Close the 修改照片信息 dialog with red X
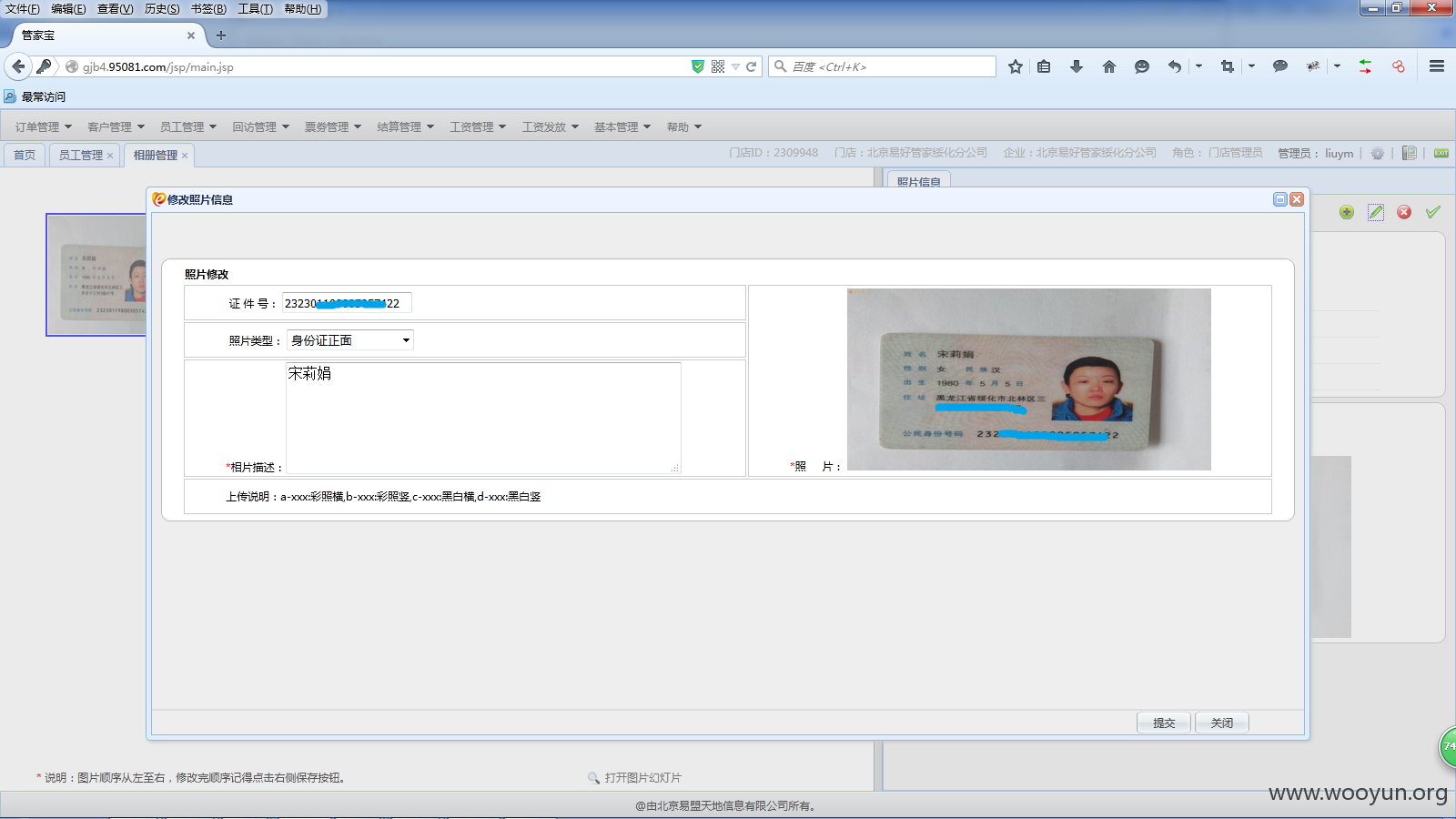 pos(1297,199)
